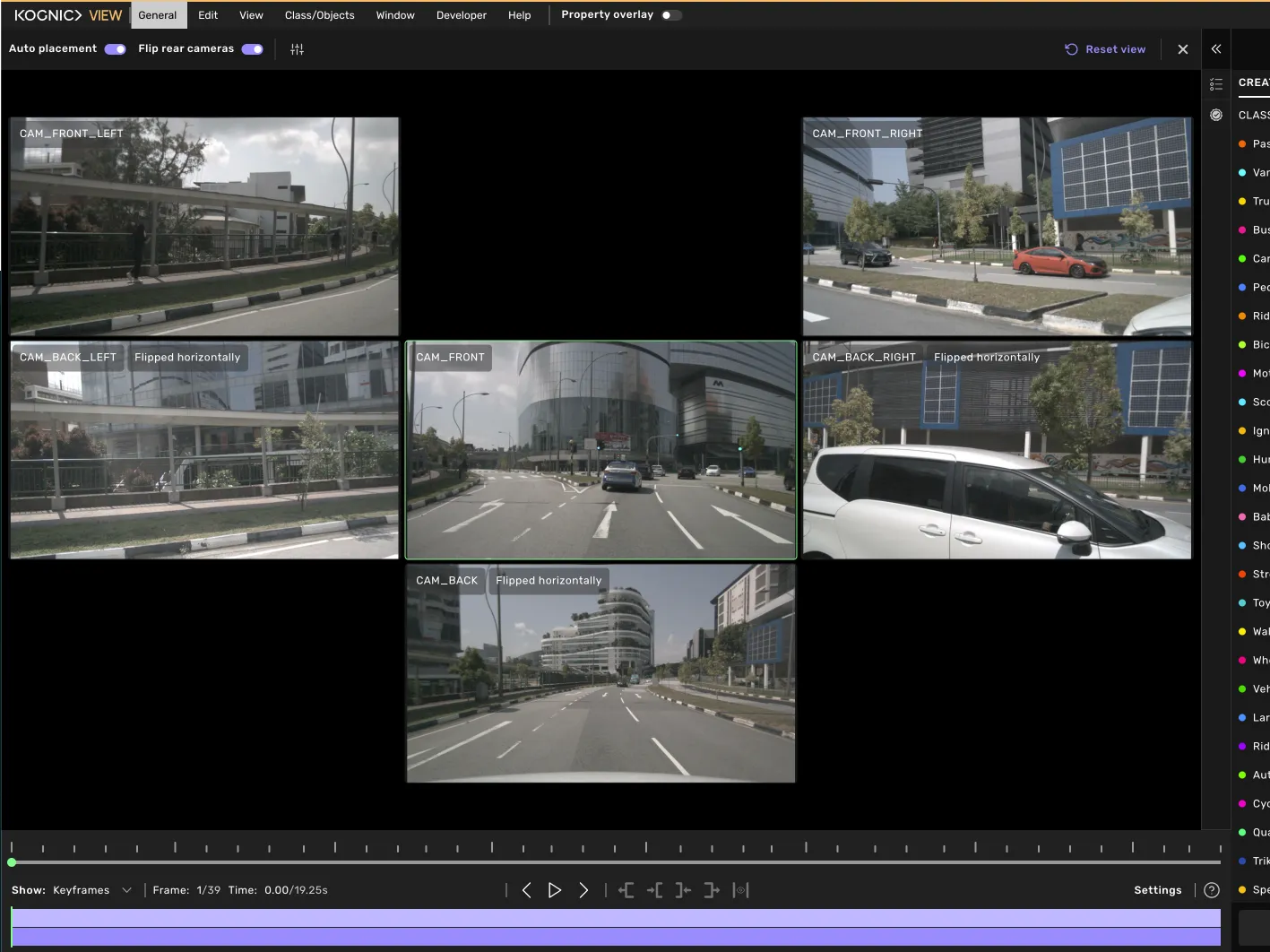
Task: Open the Developer menu
Action: pos(462,15)
